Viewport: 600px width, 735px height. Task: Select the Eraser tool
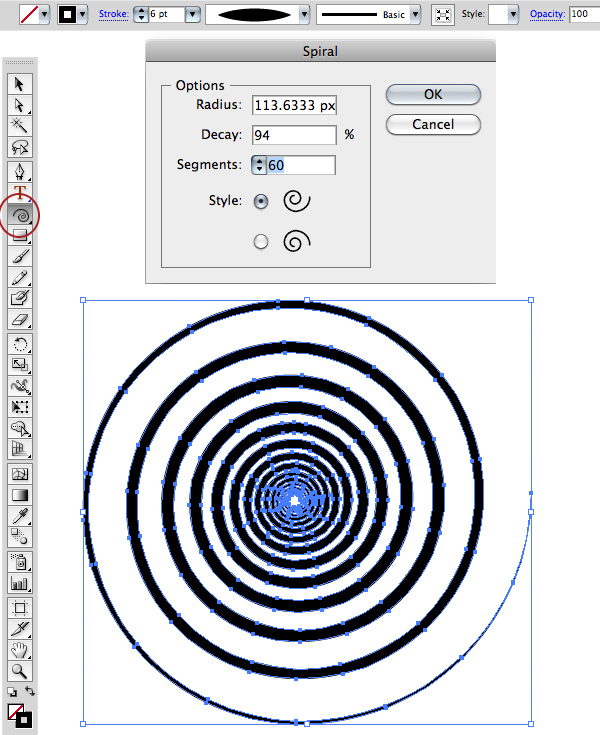(x=20, y=320)
